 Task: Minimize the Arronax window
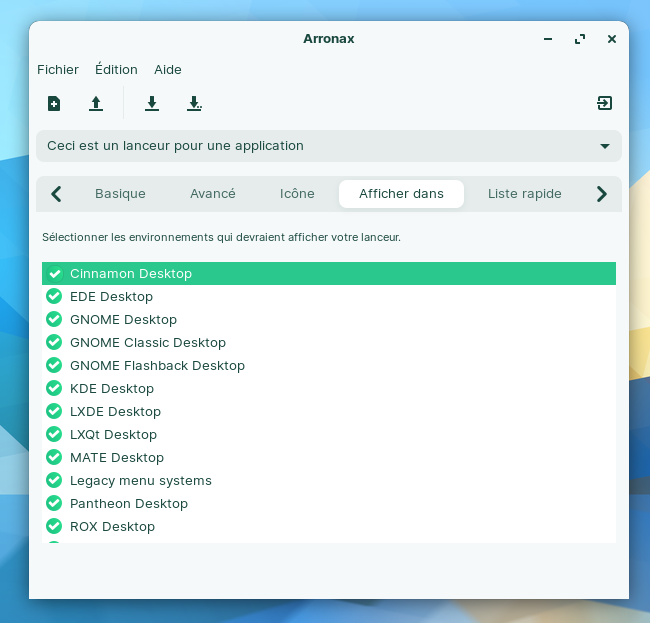(547, 39)
